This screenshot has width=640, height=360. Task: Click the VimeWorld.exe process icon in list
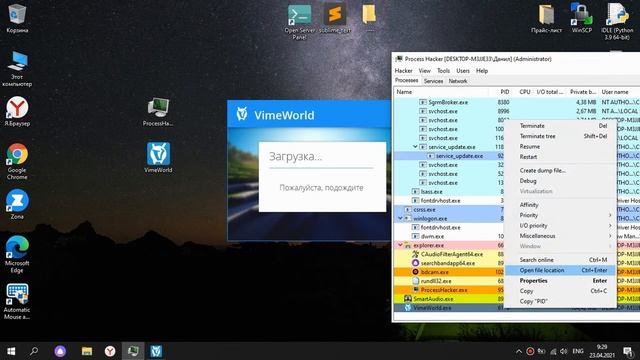(x=407, y=308)
